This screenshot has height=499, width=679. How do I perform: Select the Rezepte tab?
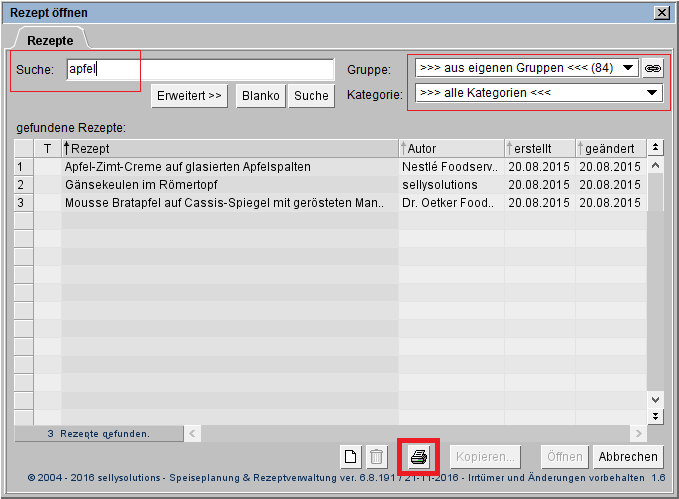pyautogui.click(x=50, y=39)
